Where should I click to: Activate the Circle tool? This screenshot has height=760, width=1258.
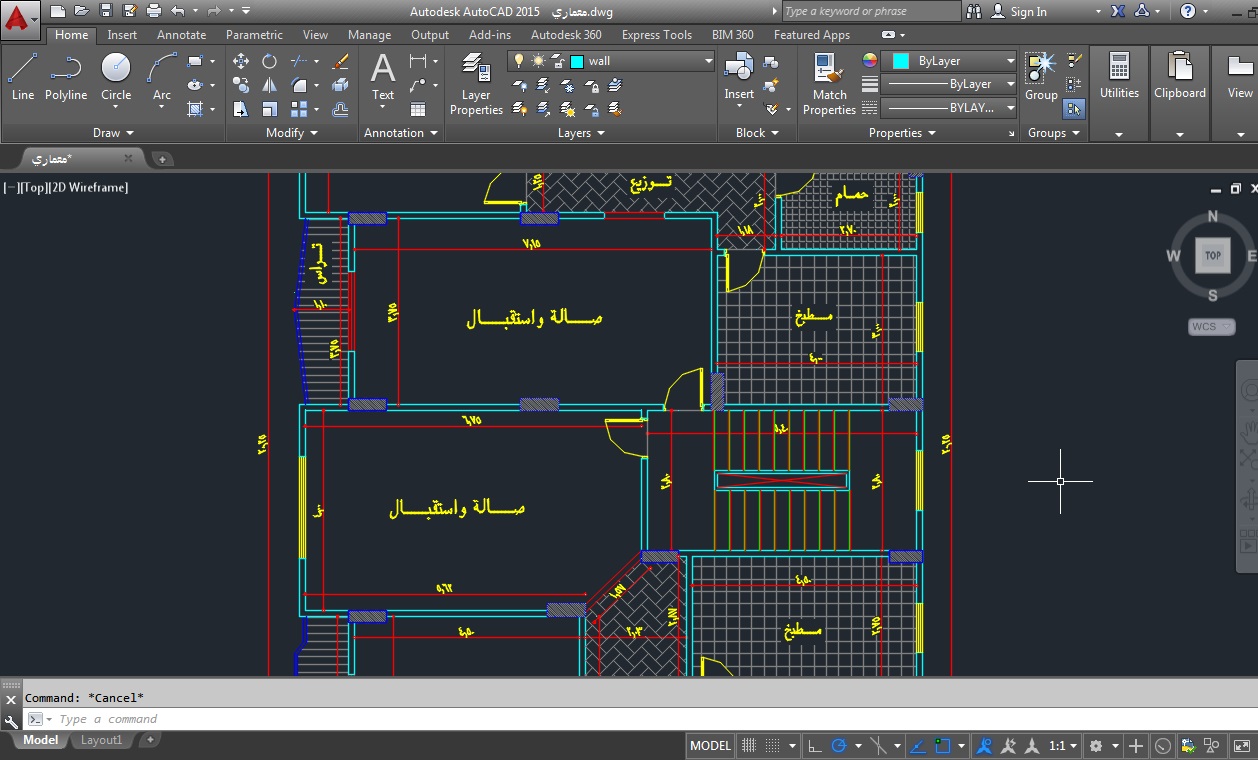(116, 77)
